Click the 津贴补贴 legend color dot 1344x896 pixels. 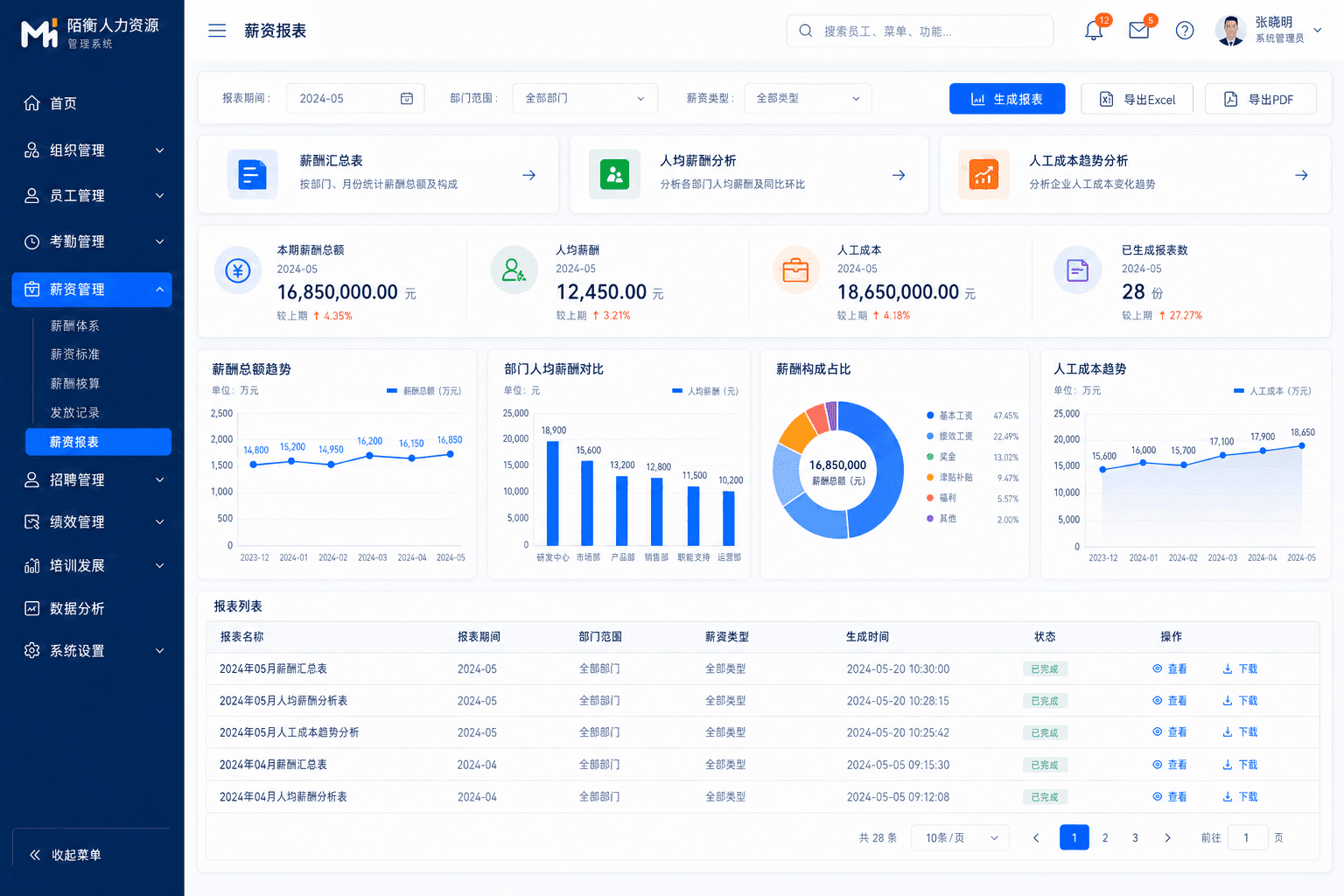[x=930, y=478]
